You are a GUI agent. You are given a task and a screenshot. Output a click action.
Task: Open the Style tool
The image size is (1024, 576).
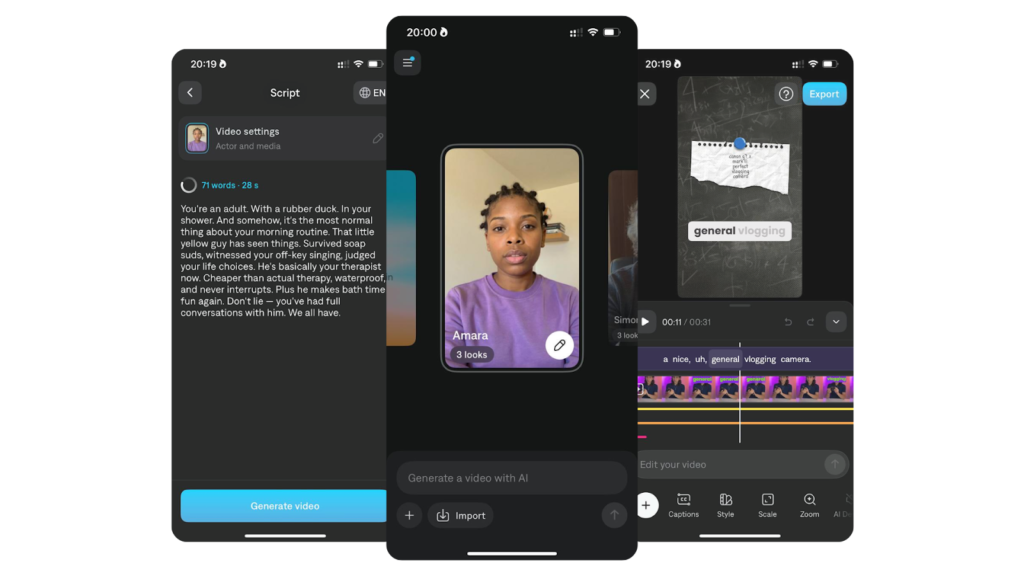click(726, 505)
